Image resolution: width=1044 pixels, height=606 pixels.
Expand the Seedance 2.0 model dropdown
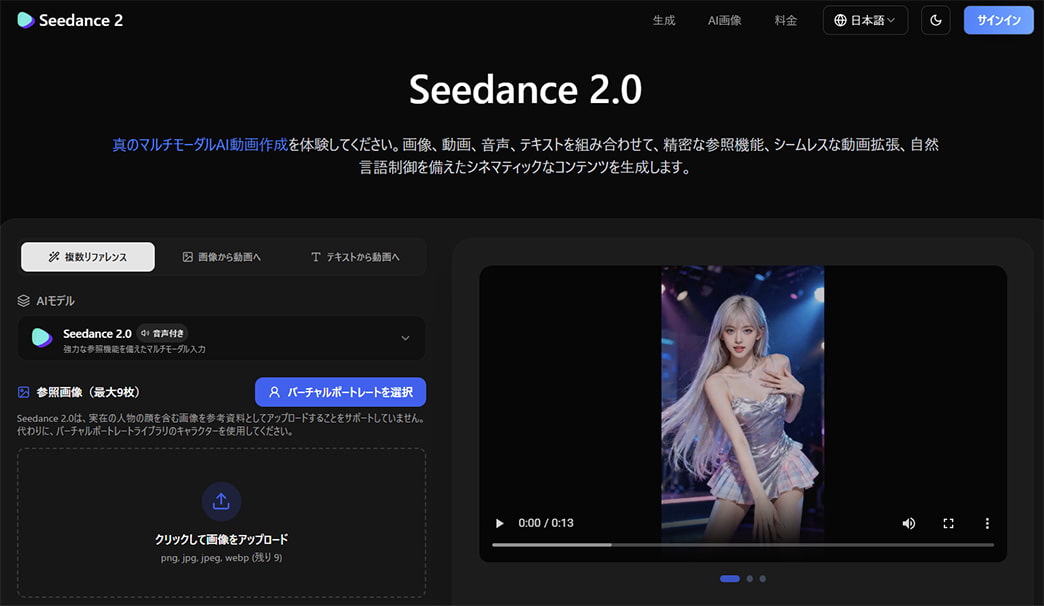pyautogui.click(x=405, y=338)
